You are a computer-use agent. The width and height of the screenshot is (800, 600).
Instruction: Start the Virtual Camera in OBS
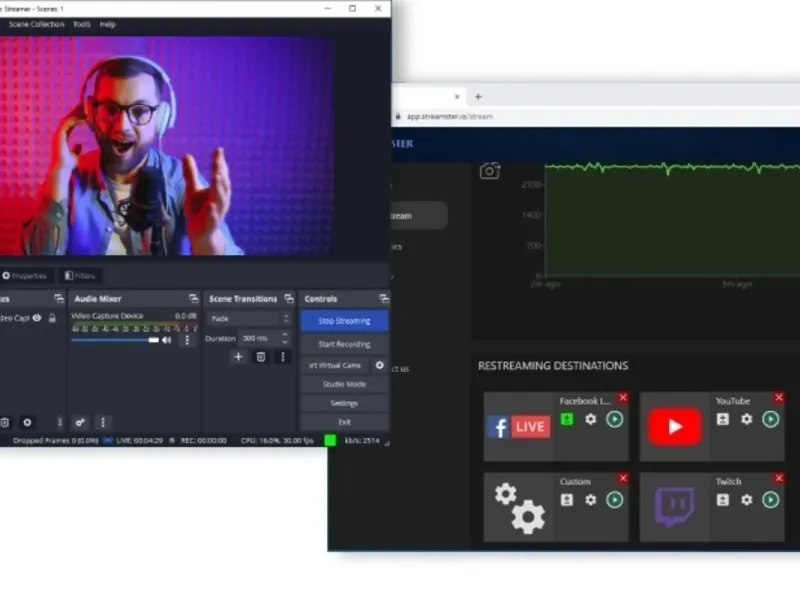click(335, 365)
